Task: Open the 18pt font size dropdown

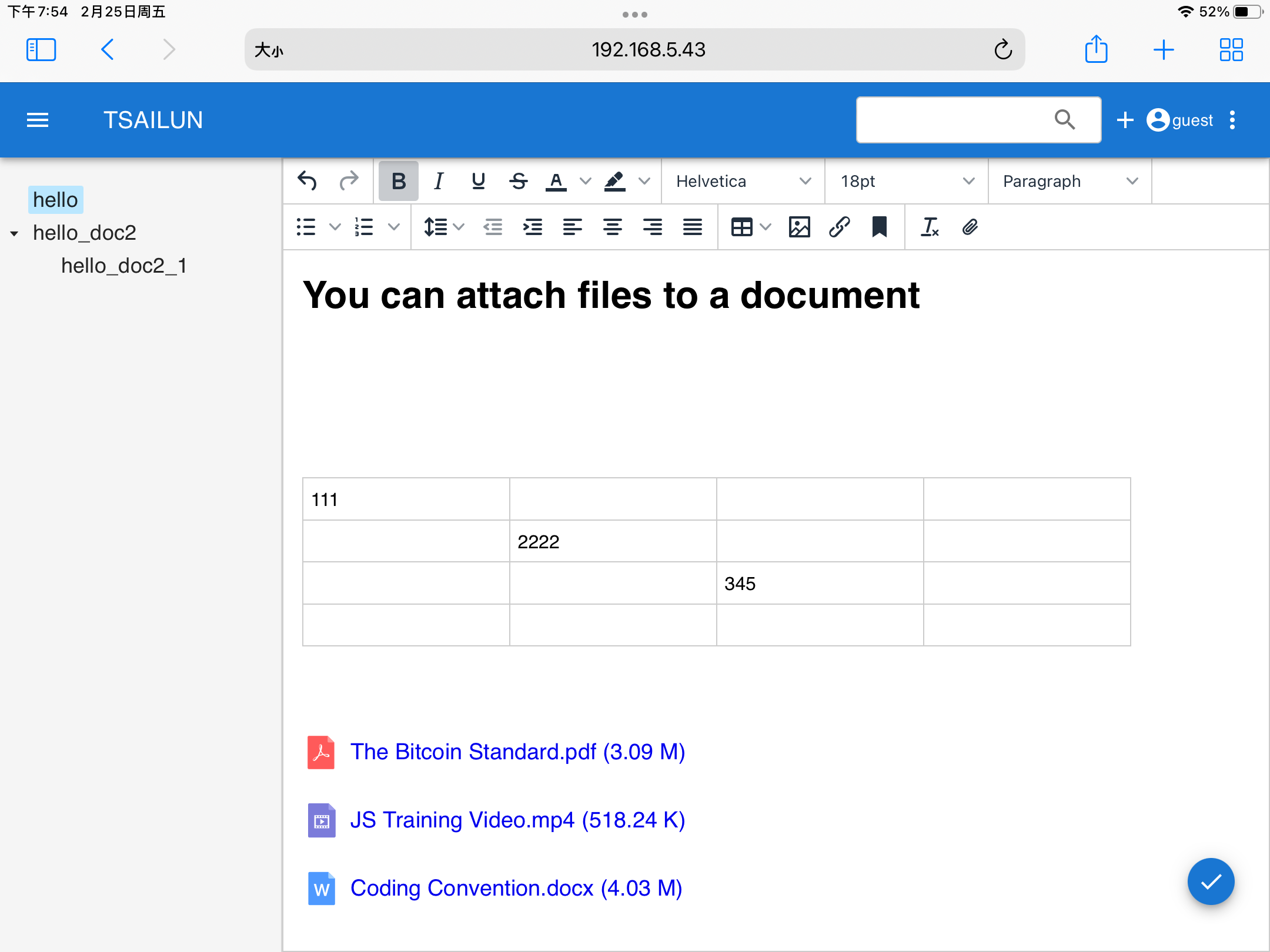Action: (907, 181)
